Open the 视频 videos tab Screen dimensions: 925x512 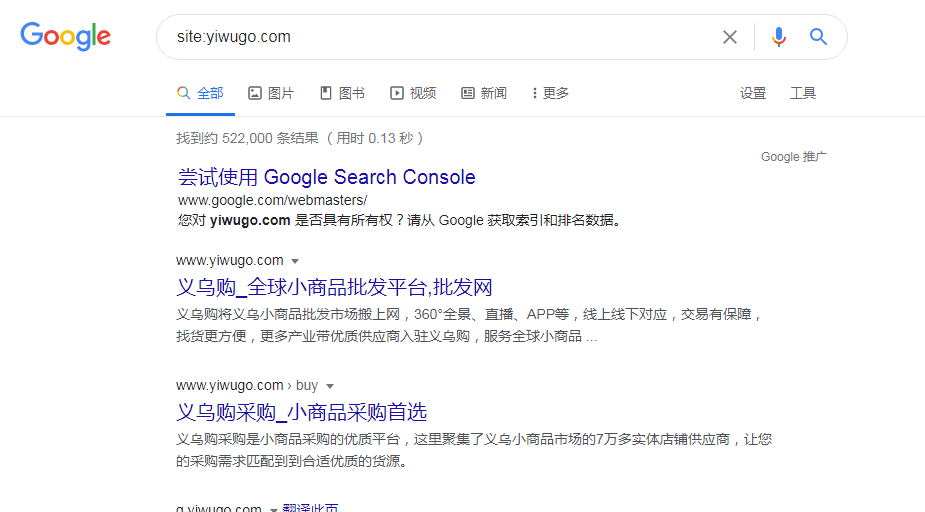point(413,93)
